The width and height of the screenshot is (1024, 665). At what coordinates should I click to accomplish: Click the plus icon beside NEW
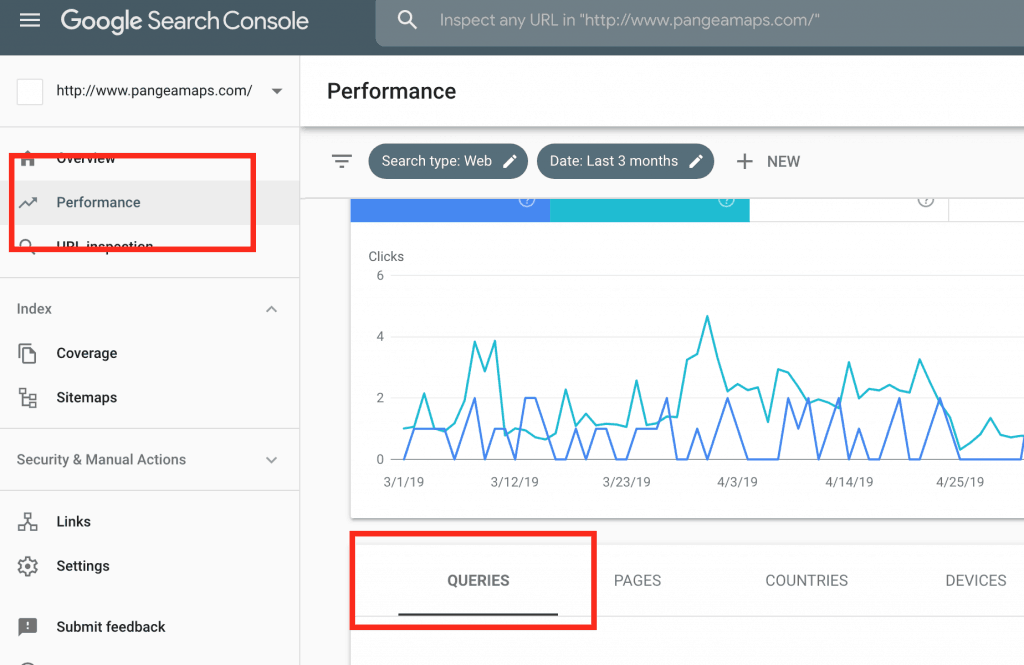(x=744, y=161)
